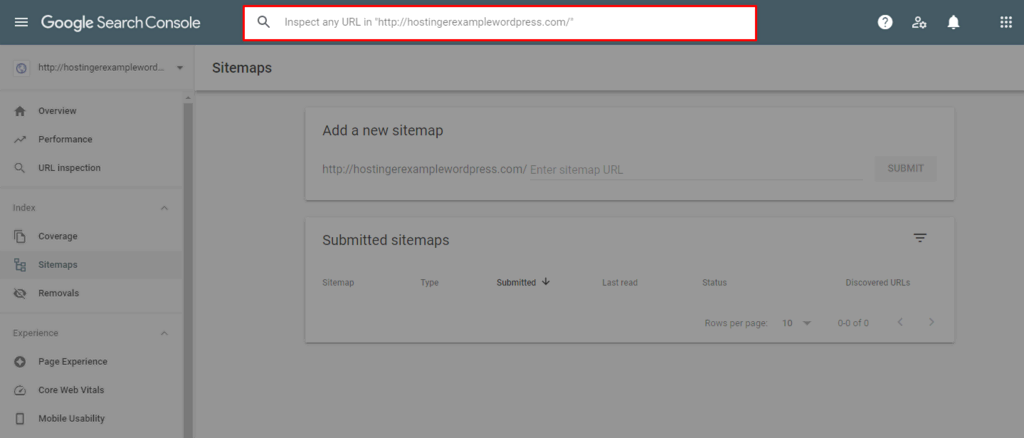This screenshot has height=438, width=1024.
Task: Collapse the Experience section chevron
Action: [165, 334]
